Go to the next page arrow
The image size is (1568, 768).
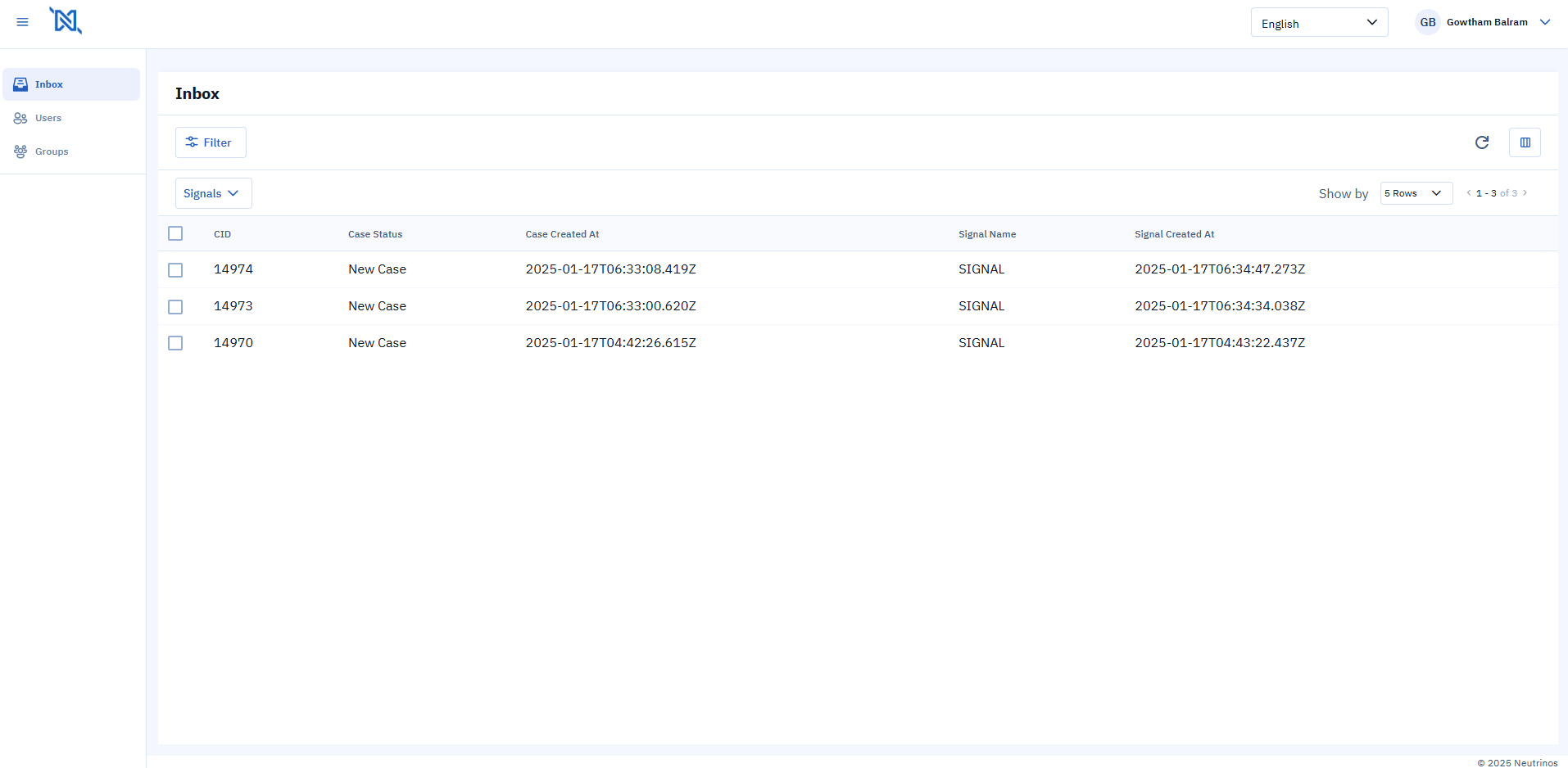(1525, 193)
